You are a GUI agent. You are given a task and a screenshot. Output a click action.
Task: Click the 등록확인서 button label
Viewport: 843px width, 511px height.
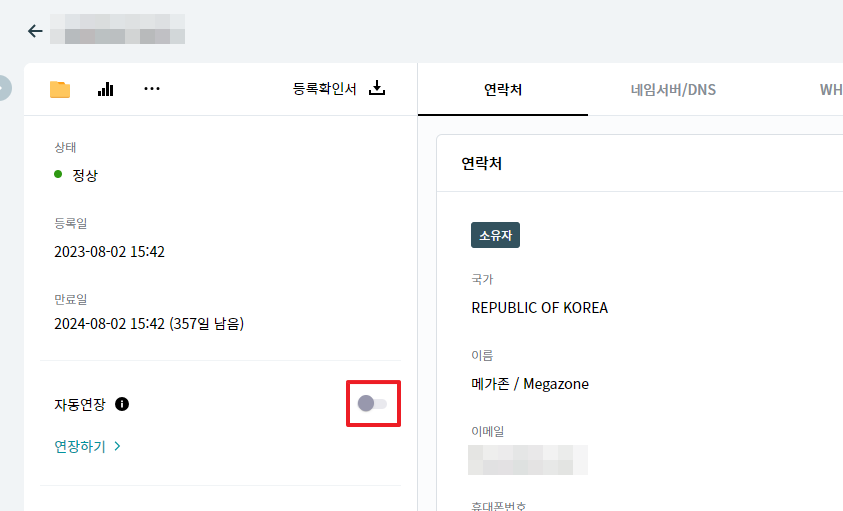point(324,89)
